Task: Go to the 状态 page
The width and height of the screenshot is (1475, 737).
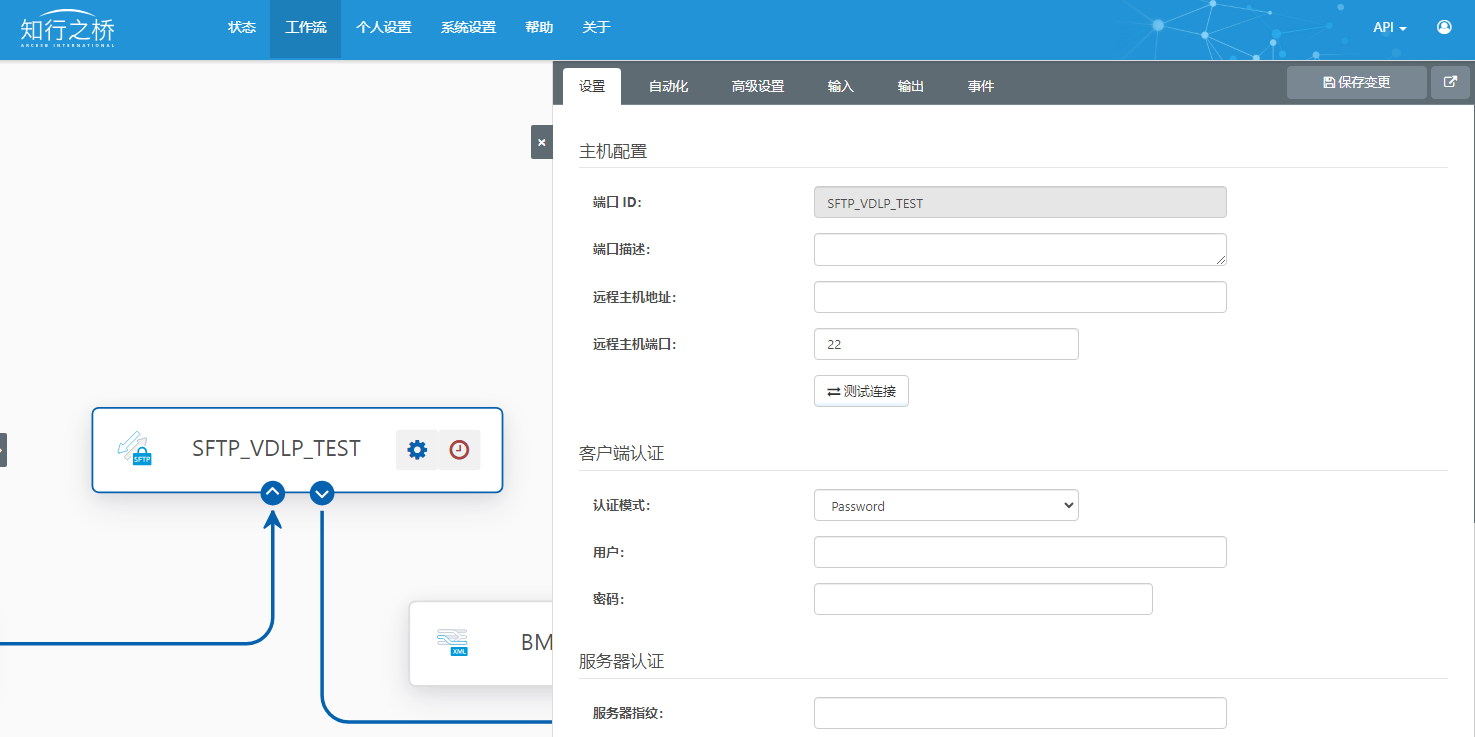Action: (x=242, y=28)
